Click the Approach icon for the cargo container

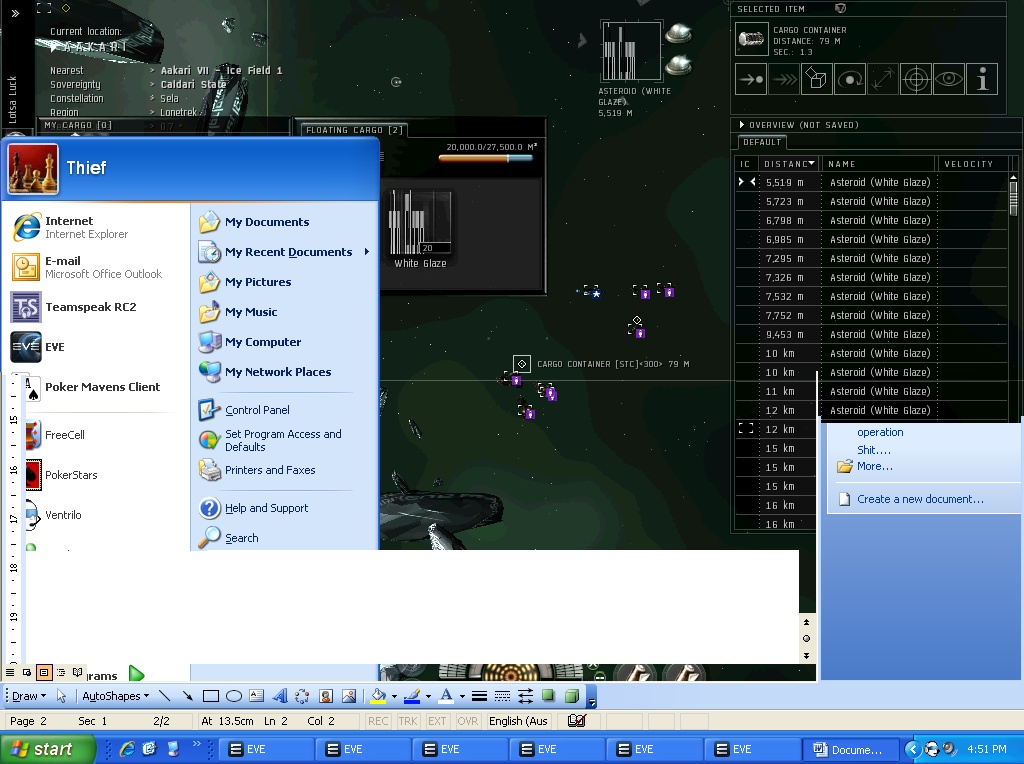coord(750,80)
